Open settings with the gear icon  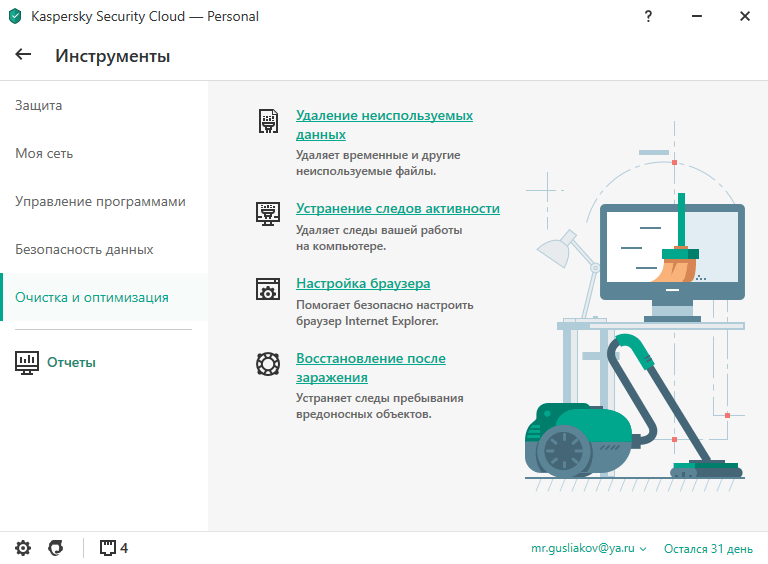point(23,548)
